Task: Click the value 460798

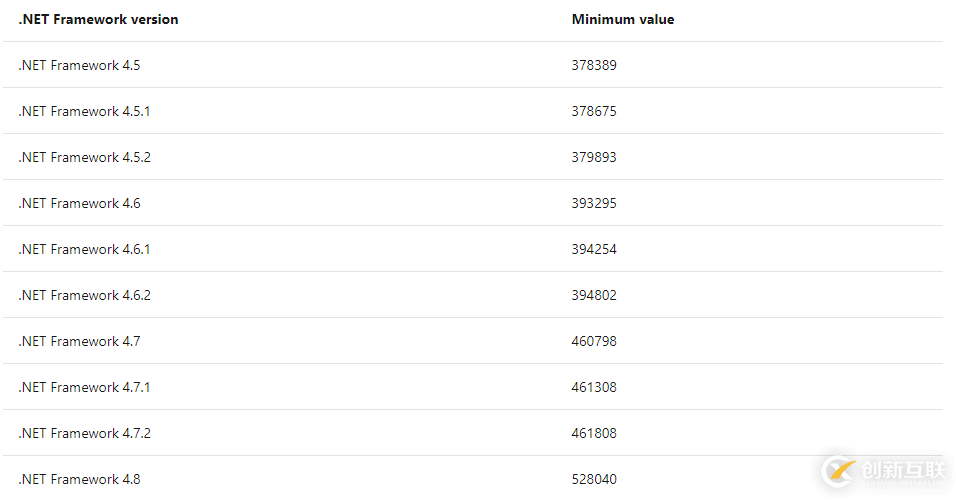Action: [594, 341]
